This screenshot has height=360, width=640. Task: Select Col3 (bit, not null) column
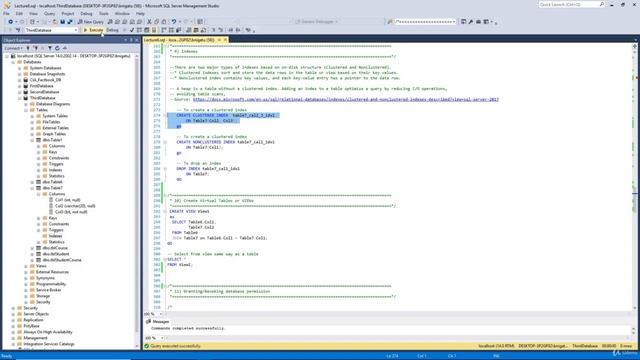click(71, 212)
